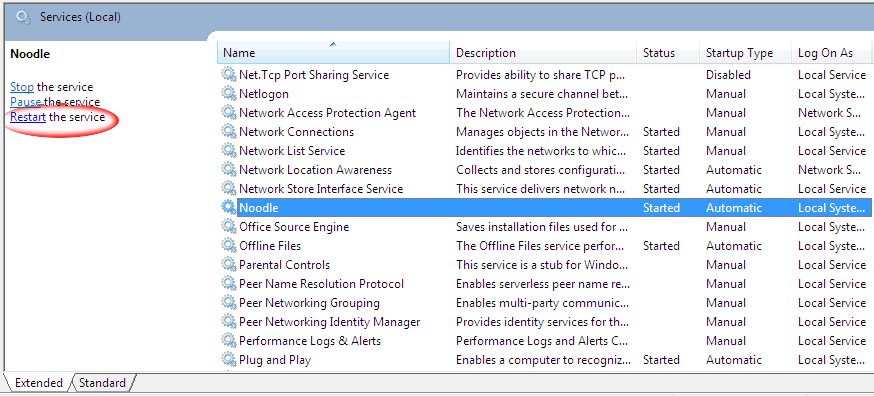
Task: Click Automatic startup type in Noodle row
Action: (734, 207)
